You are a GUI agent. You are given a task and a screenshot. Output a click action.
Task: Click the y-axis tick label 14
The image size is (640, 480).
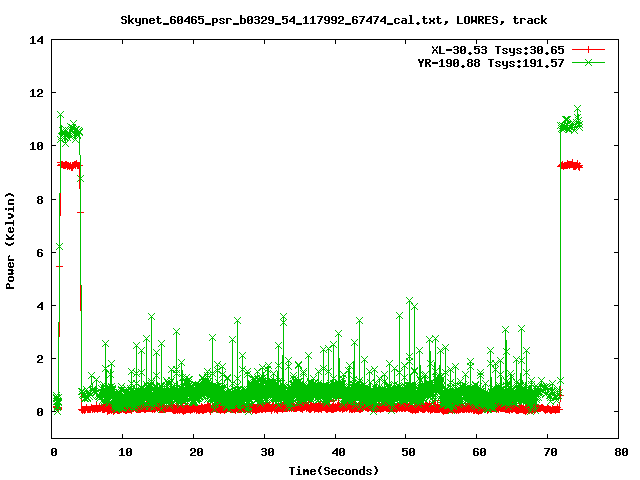[36, 40]
